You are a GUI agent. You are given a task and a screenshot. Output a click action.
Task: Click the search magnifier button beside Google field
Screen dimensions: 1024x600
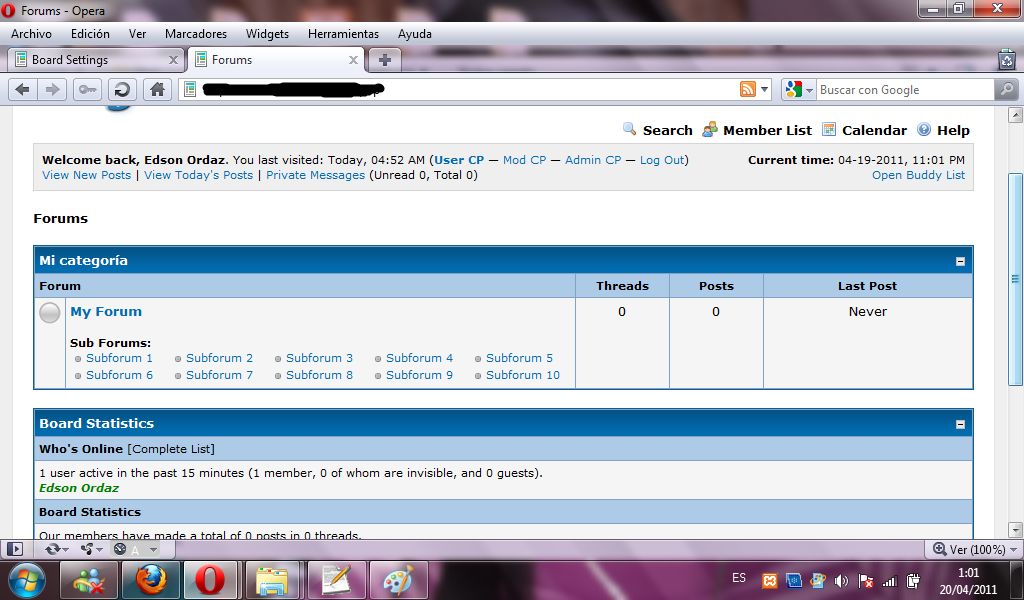[x=1006, y=89]
